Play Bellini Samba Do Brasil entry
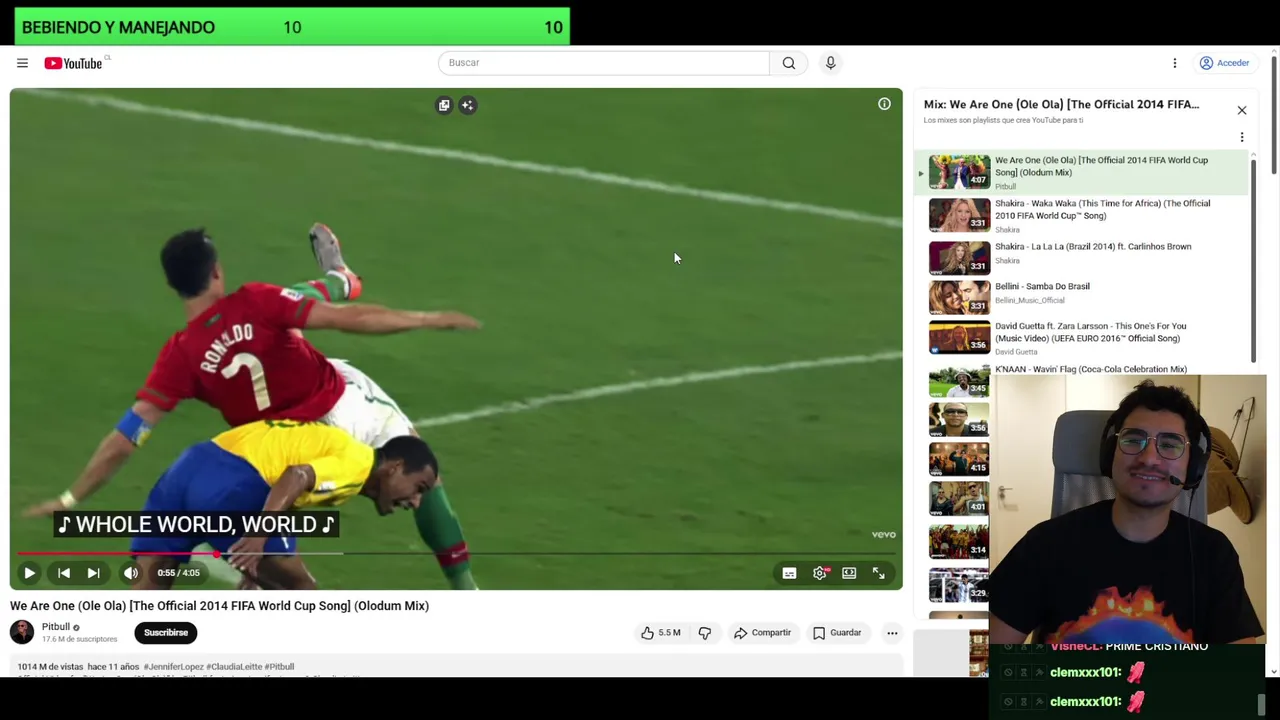1280x720 pixels. pyautogui.click(x=1082, y=297)
